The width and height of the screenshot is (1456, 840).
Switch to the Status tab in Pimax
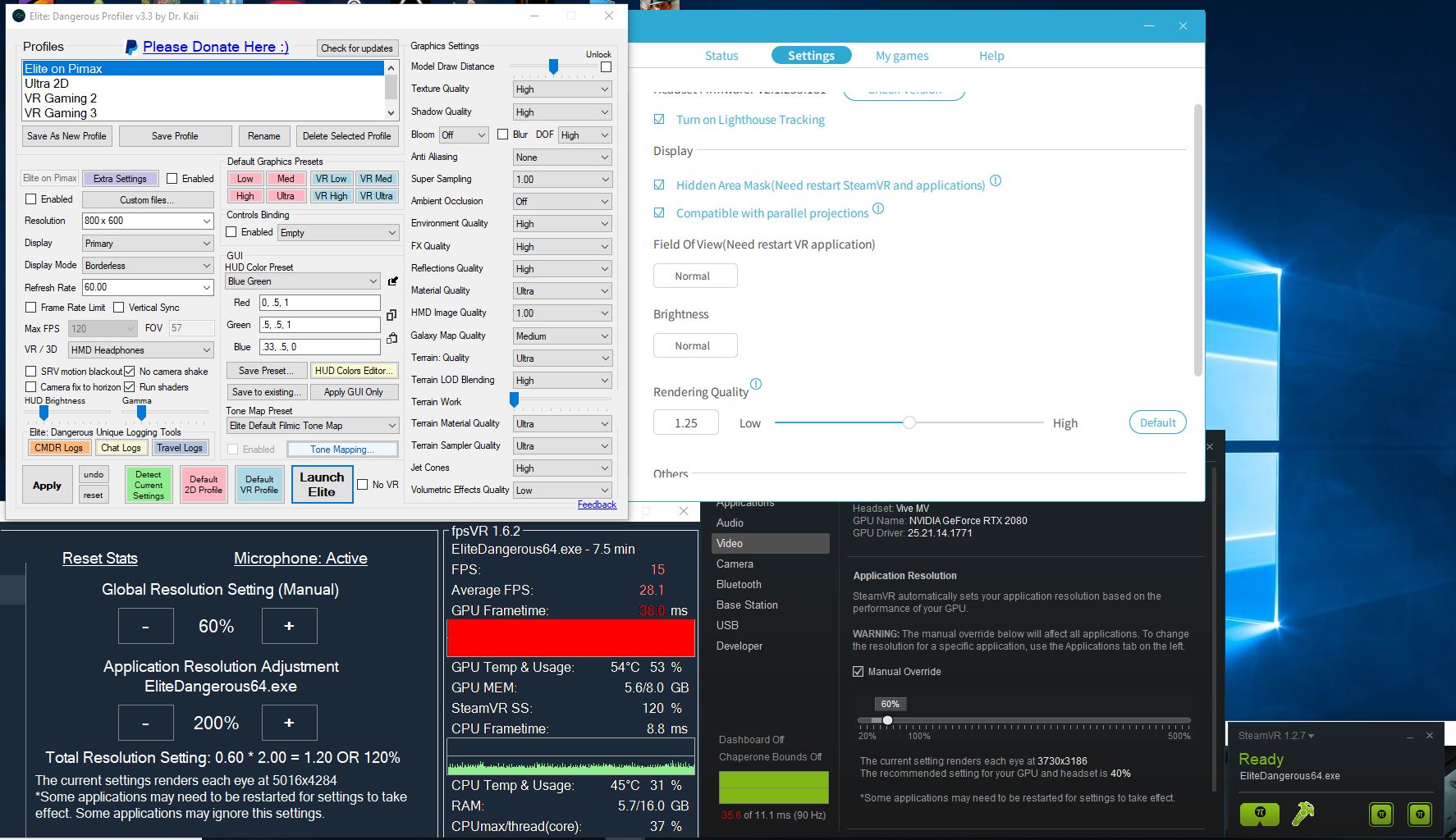(x=721, y=56)
